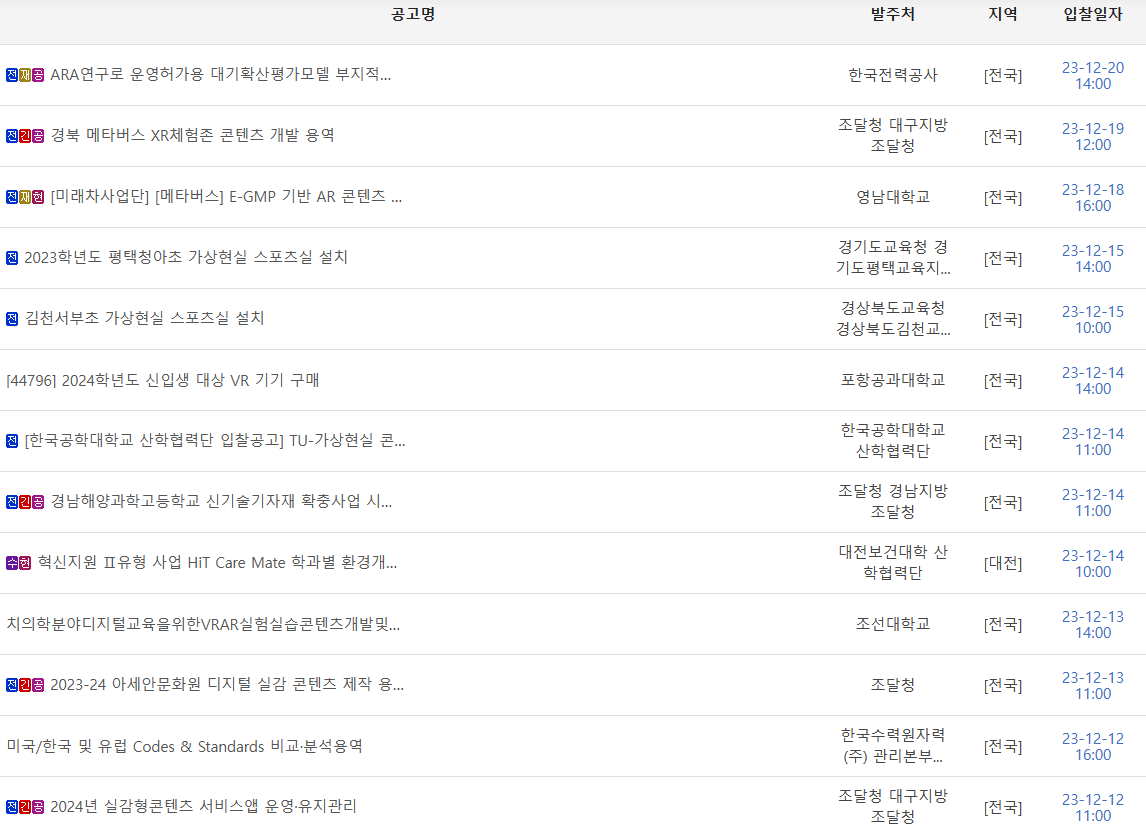Image resolution: width=1146 pixels, height=832 pixels.
Task: Click the 경상북도교육청 경상북도김천교... issuer cell
Action: [892, 319]
